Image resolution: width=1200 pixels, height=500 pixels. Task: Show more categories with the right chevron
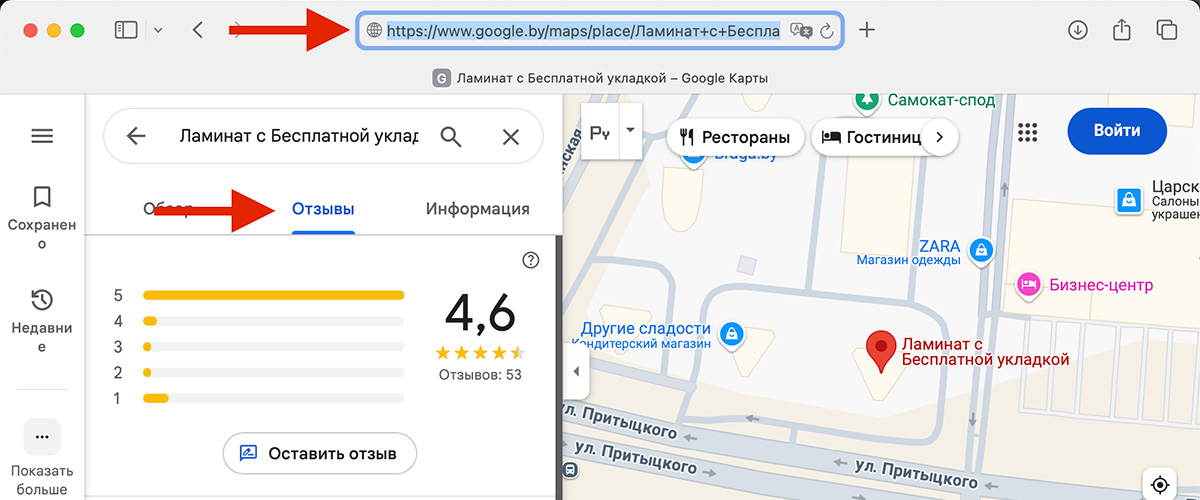coord(938,137)
